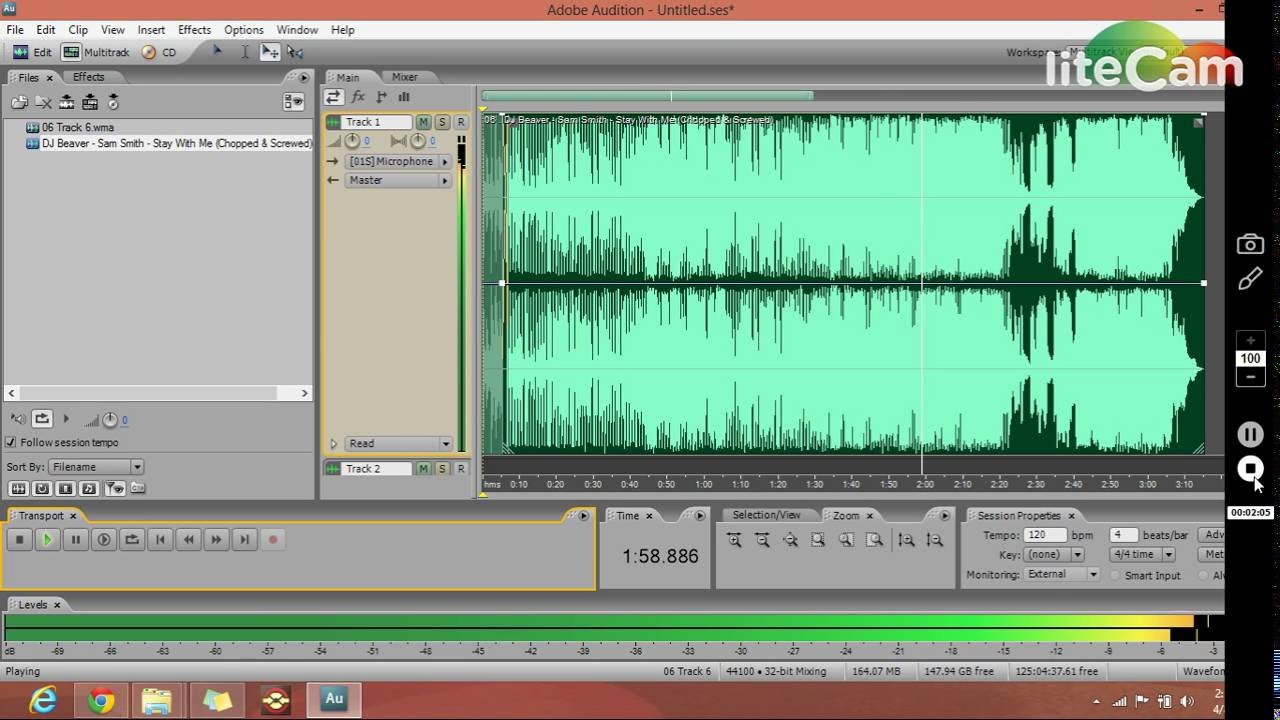The height and width of the screenshot is (720, 1280).
Task: Mute Track 2 with M button
Action: [424, 469]
